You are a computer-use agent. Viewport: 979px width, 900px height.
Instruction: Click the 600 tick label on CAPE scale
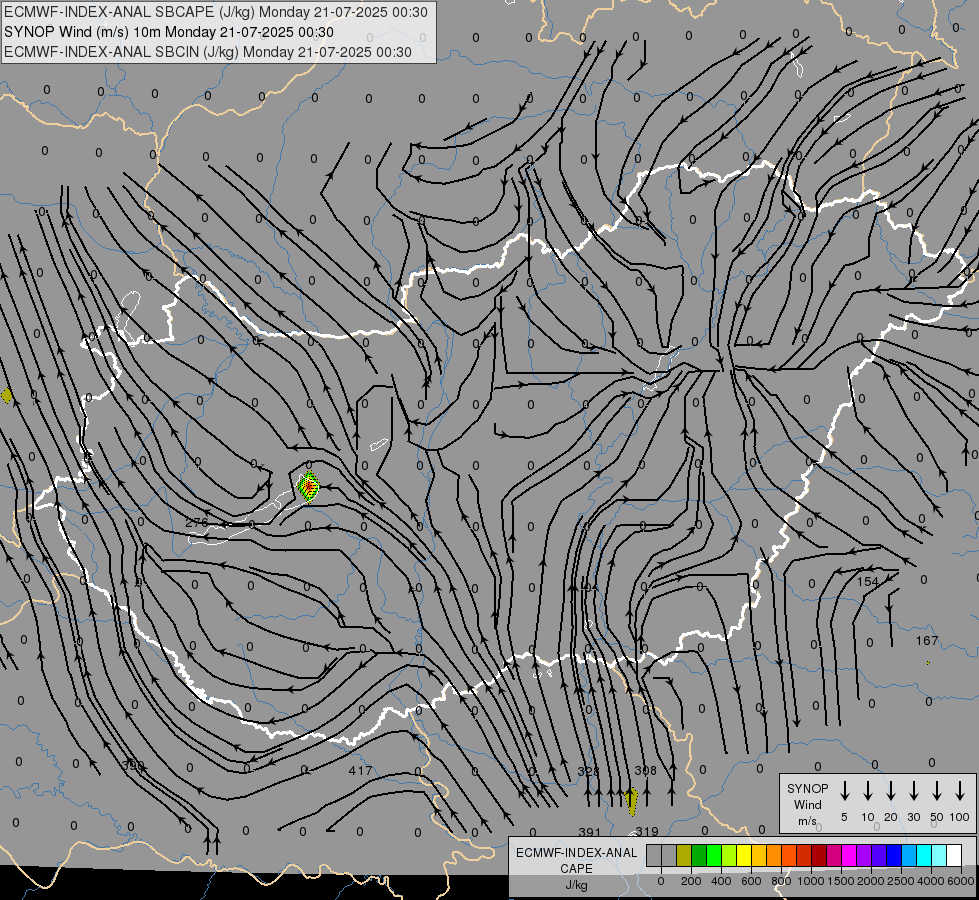pos(751,881)
